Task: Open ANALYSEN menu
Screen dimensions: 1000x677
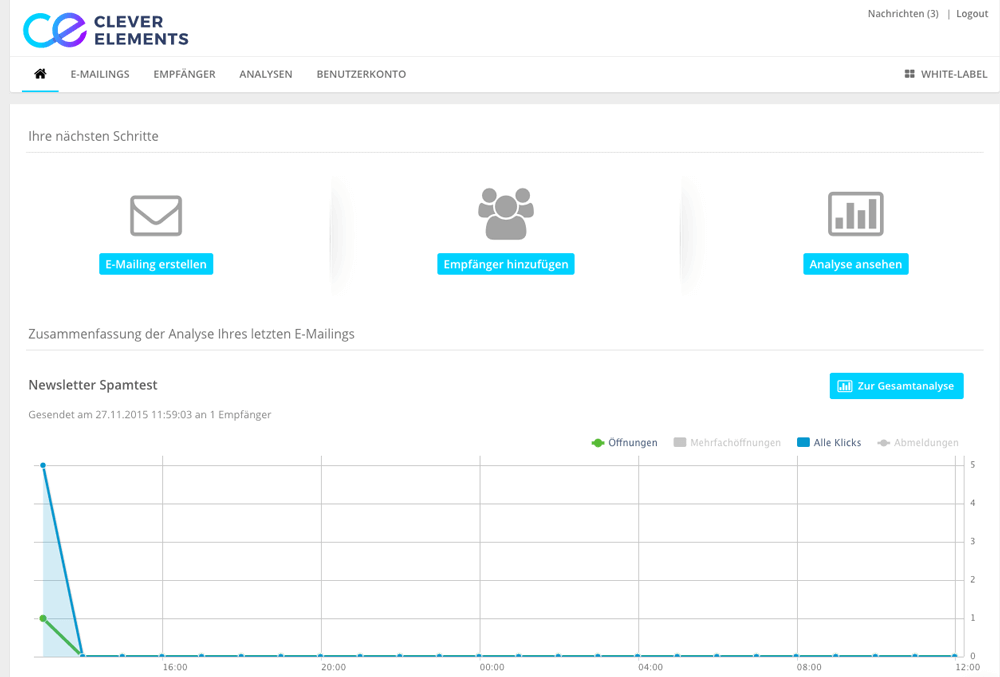Action: coord(266,74)
